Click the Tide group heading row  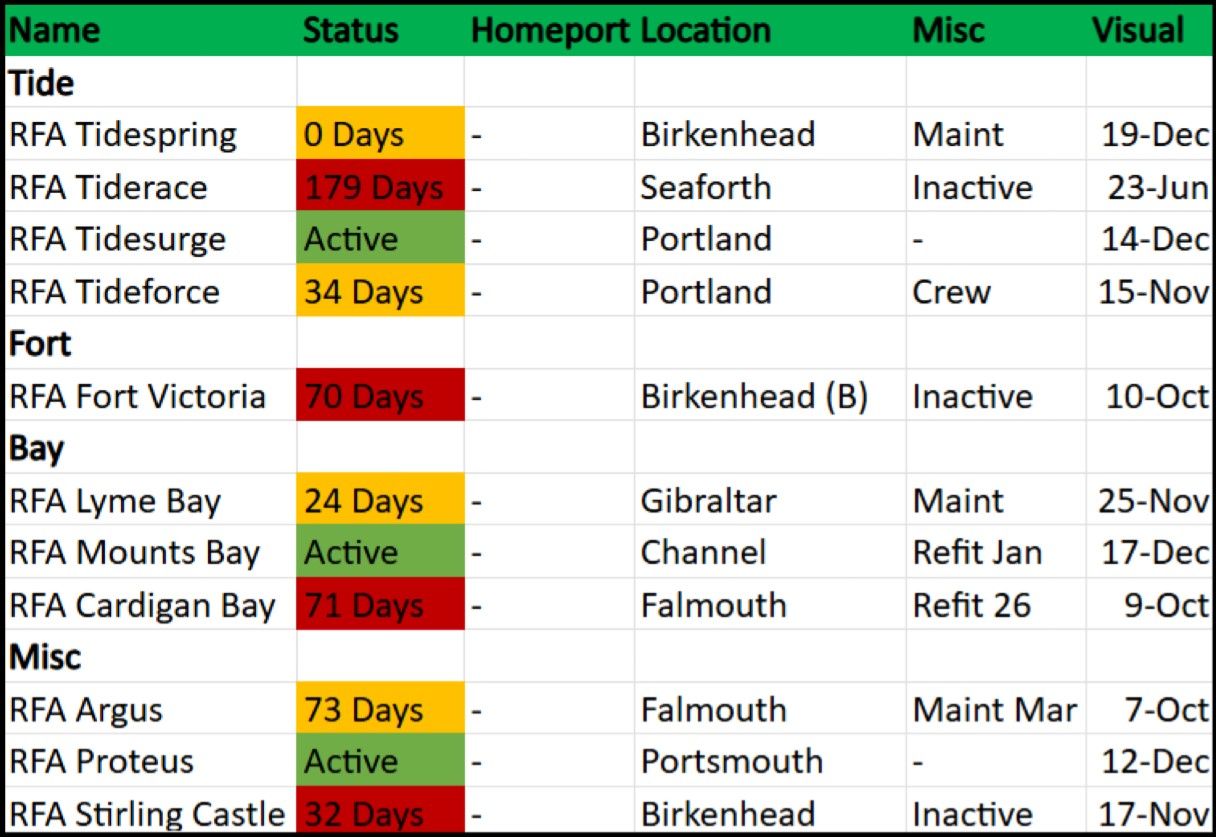click(42, 83)
